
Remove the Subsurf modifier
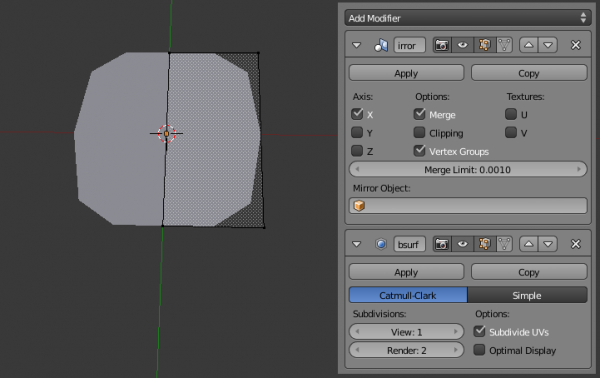576,244
